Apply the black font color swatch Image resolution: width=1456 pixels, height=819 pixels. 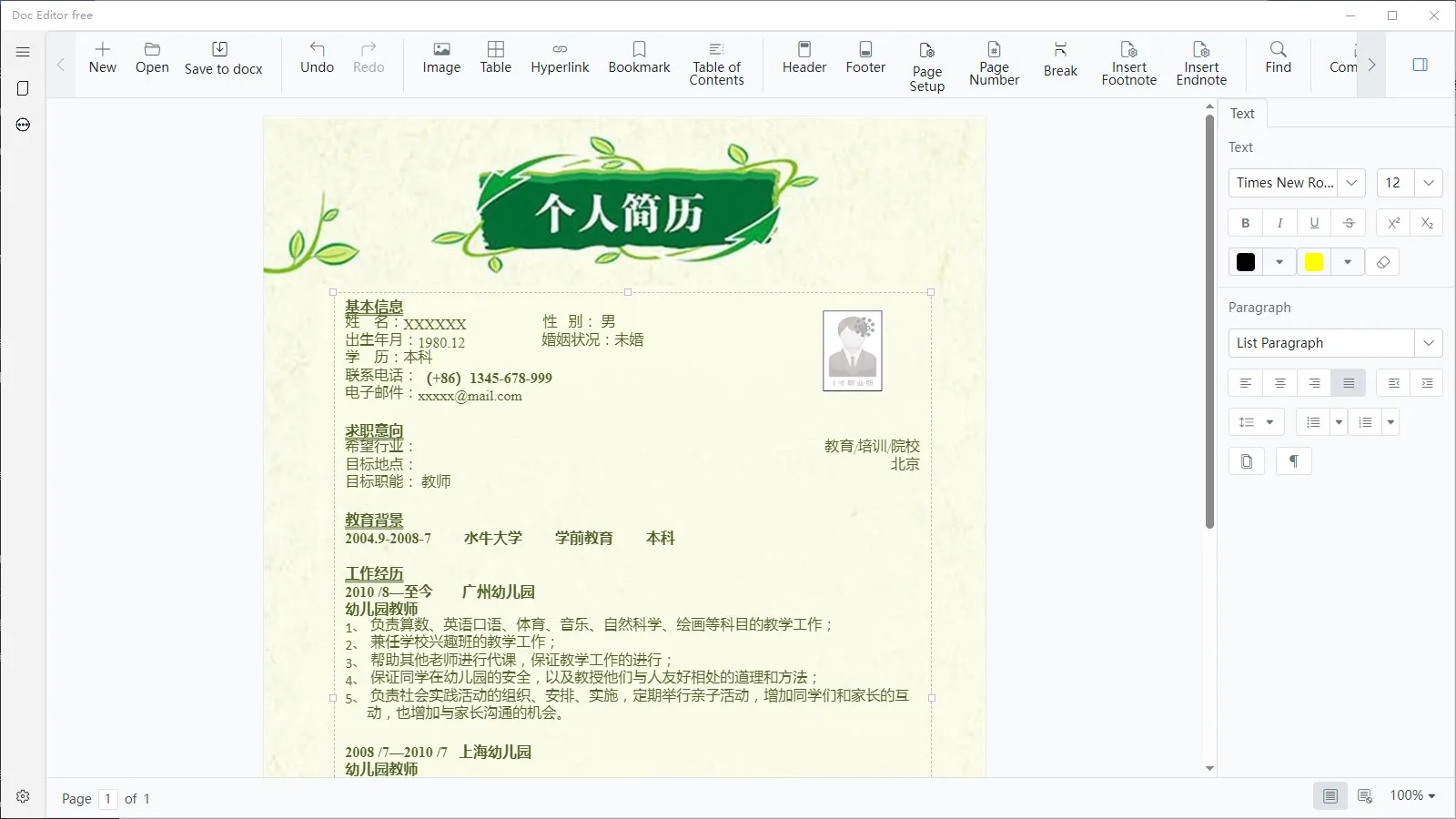coord(1246,262)
